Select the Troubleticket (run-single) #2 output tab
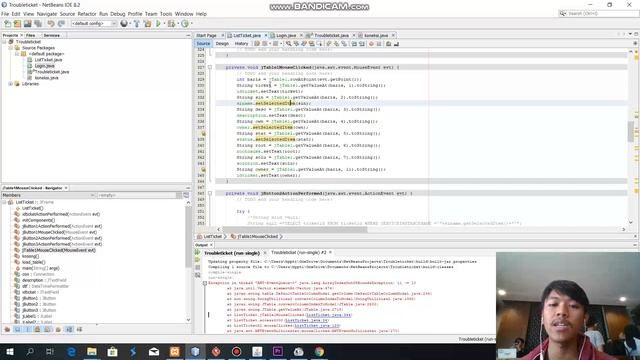The width and height of the screenshot is (640, 360). (299, 253)
